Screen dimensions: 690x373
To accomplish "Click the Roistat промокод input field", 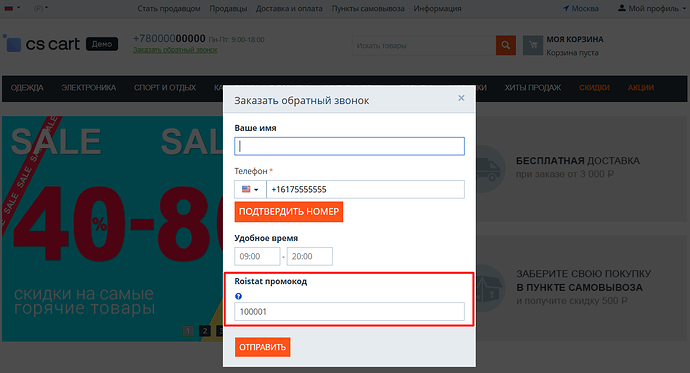I will point(349,311).
